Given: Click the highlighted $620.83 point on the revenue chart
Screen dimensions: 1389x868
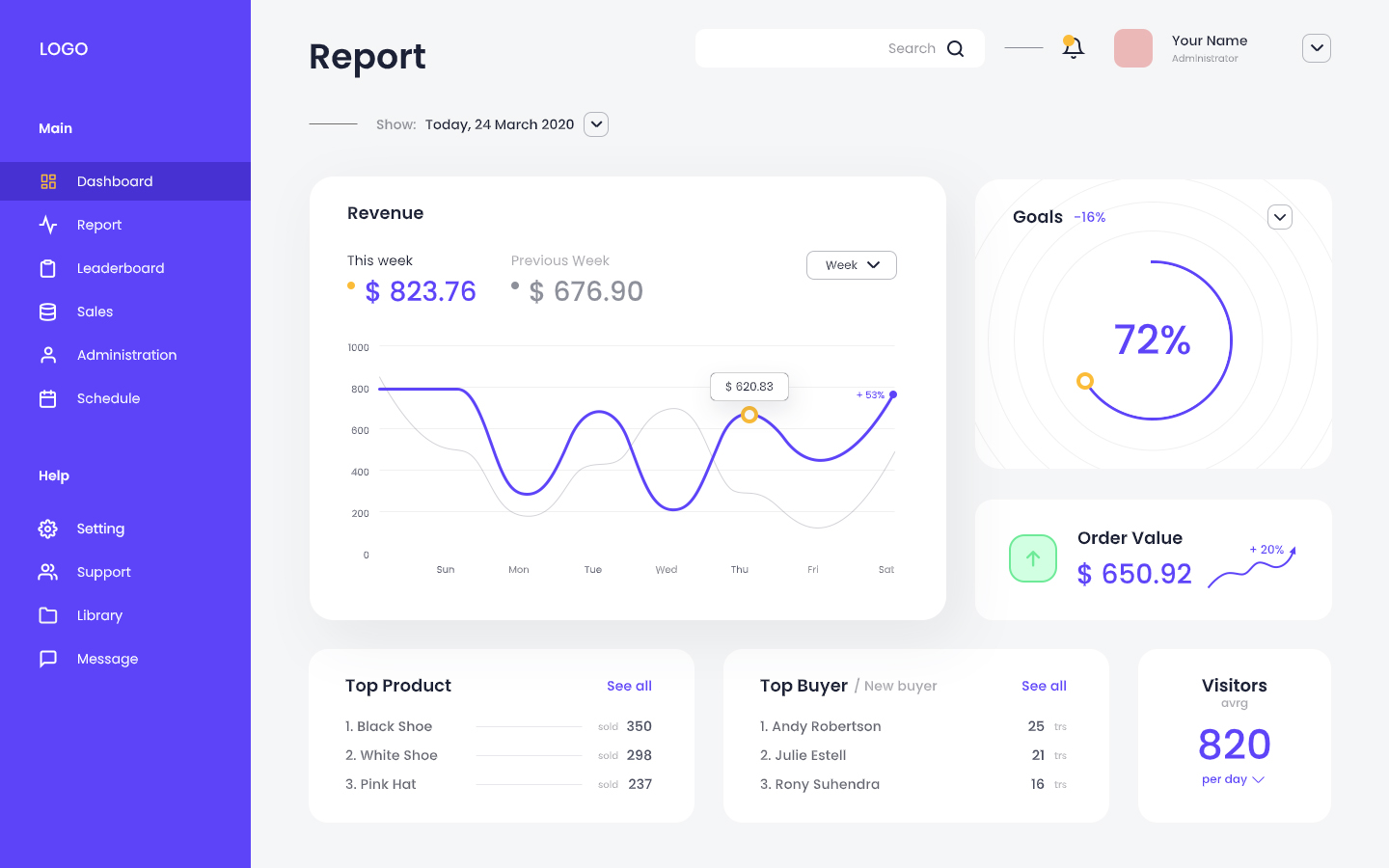Looking at the screenshot, I should pyautogui.click(x=749, y=414).
